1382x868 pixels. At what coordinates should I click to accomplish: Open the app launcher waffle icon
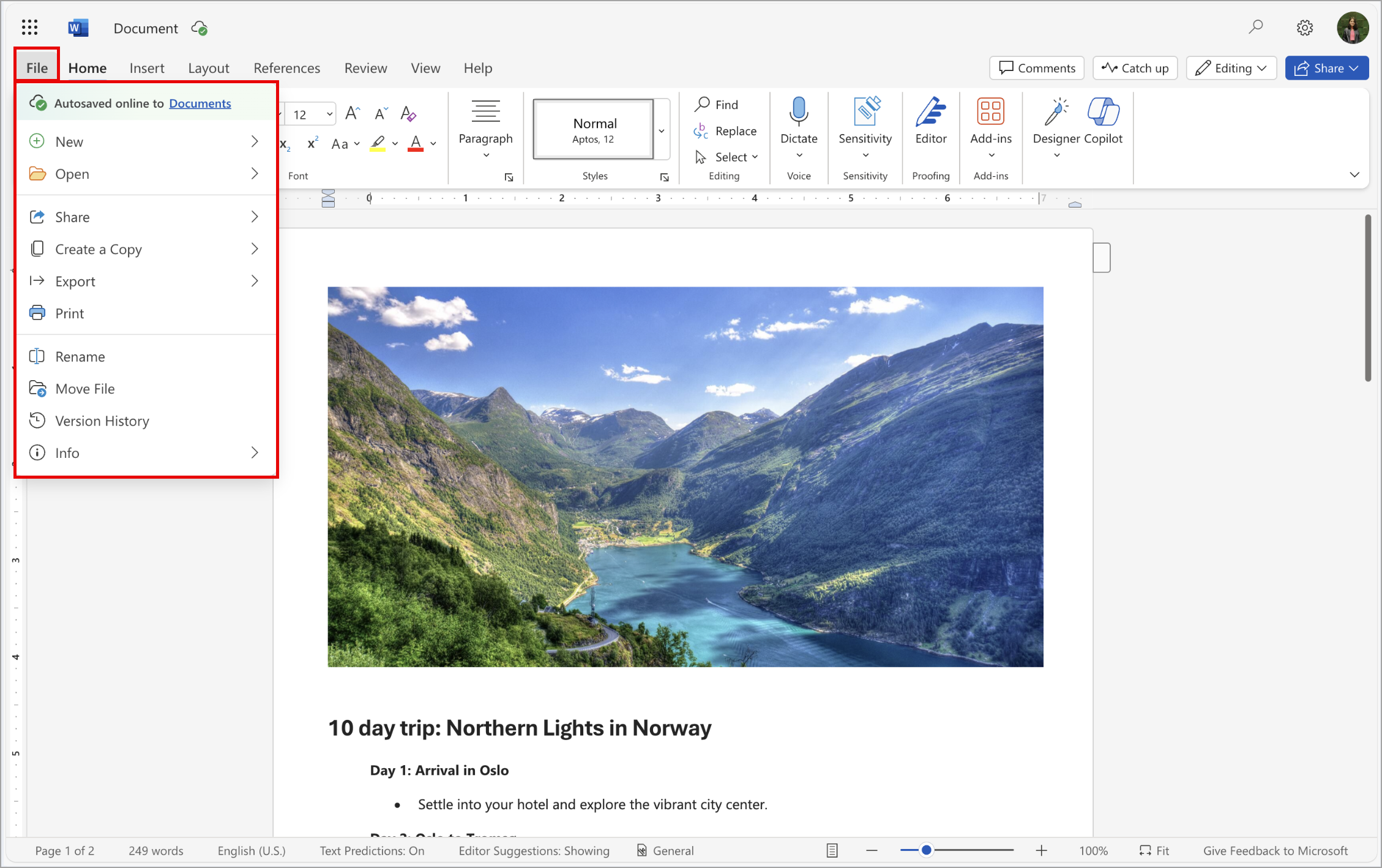[x=29, y=28]
